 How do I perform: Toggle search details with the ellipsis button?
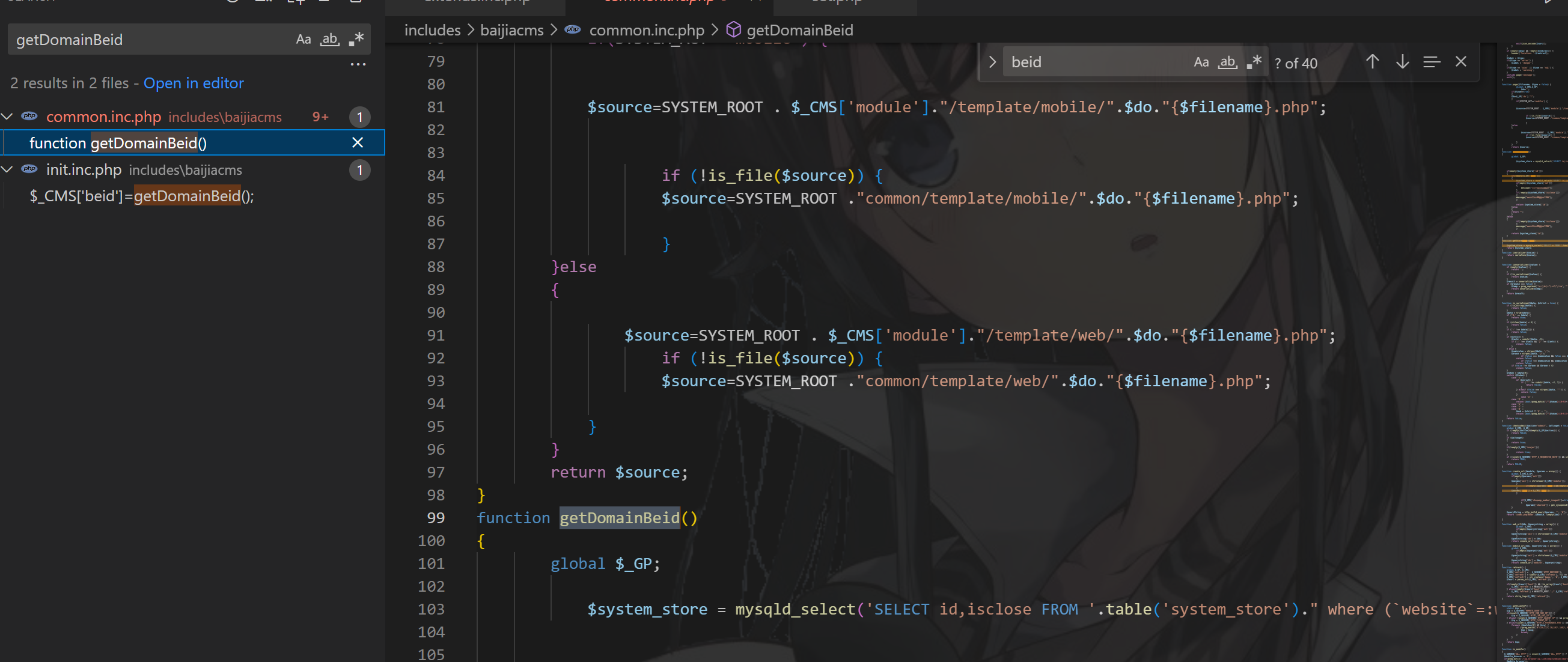(x=358, y=64)
